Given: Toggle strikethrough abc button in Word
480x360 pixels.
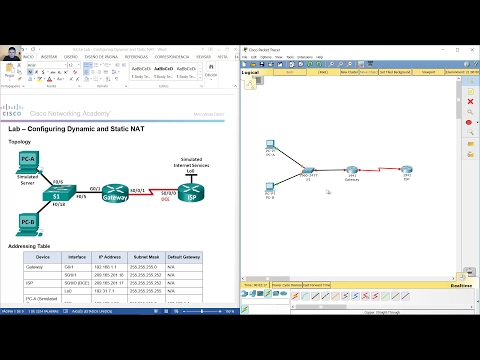Looking at the screenshot, I should (53, 72).
